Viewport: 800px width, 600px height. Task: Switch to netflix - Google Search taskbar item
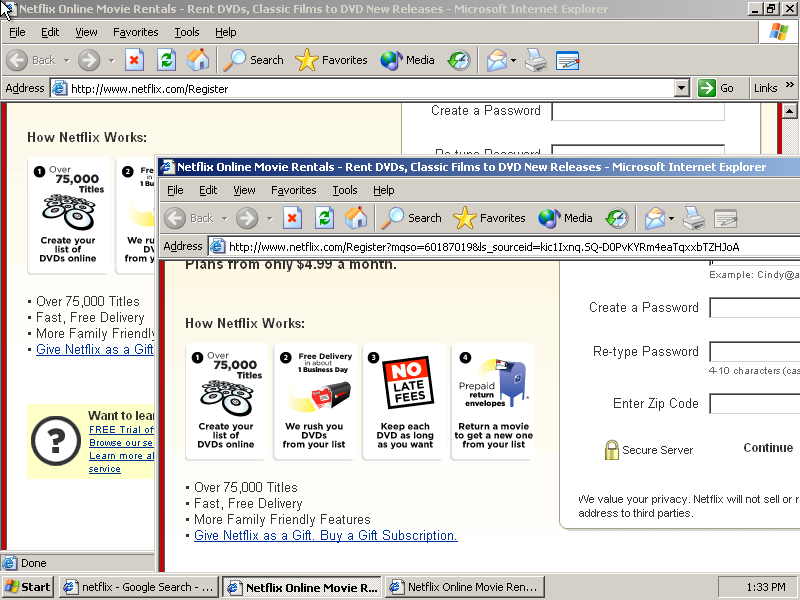point(139,587)
